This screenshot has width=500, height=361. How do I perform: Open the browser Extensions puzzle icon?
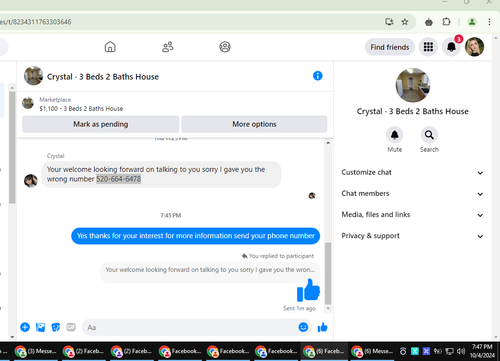pyautogui.click(x=446, y=22)
